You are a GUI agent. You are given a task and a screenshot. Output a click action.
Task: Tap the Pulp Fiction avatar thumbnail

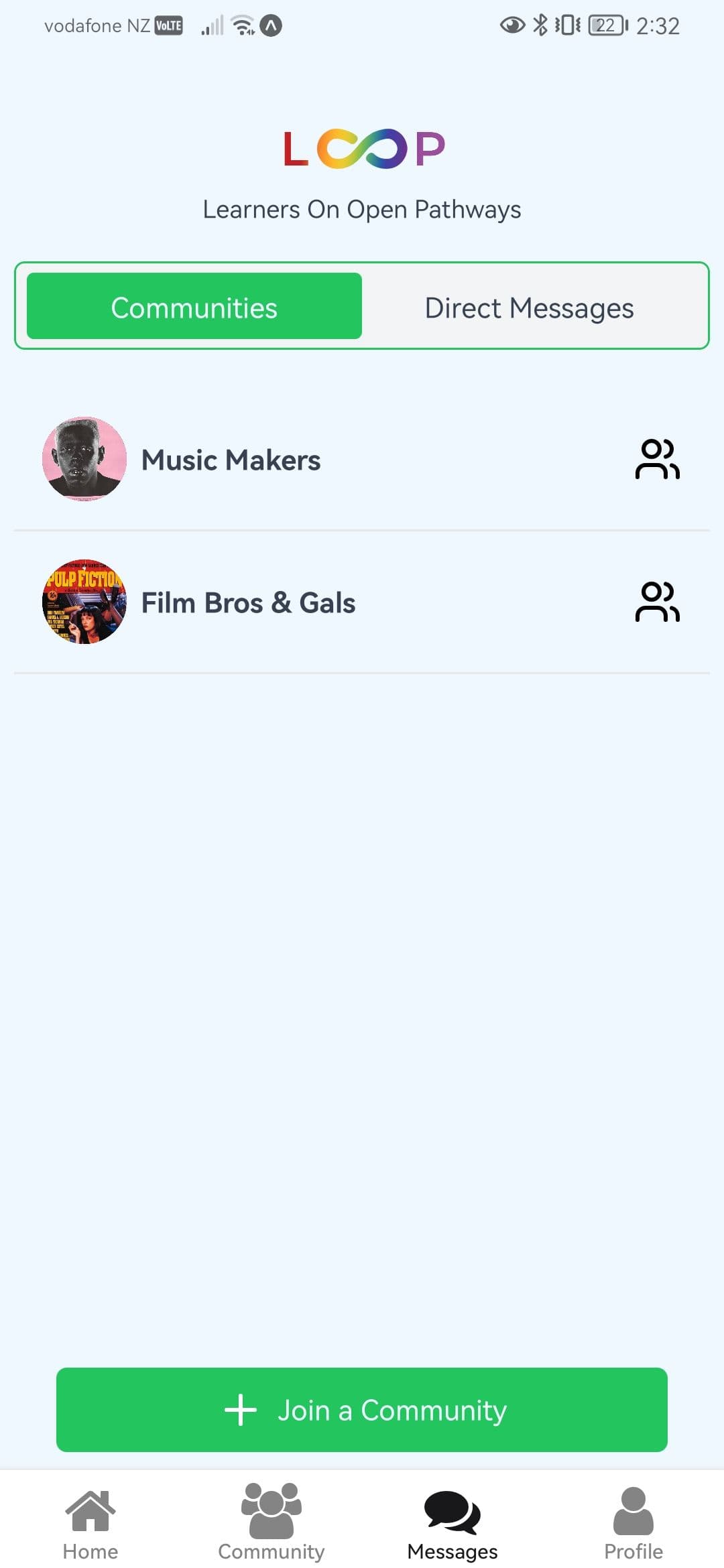coord(84,602)
